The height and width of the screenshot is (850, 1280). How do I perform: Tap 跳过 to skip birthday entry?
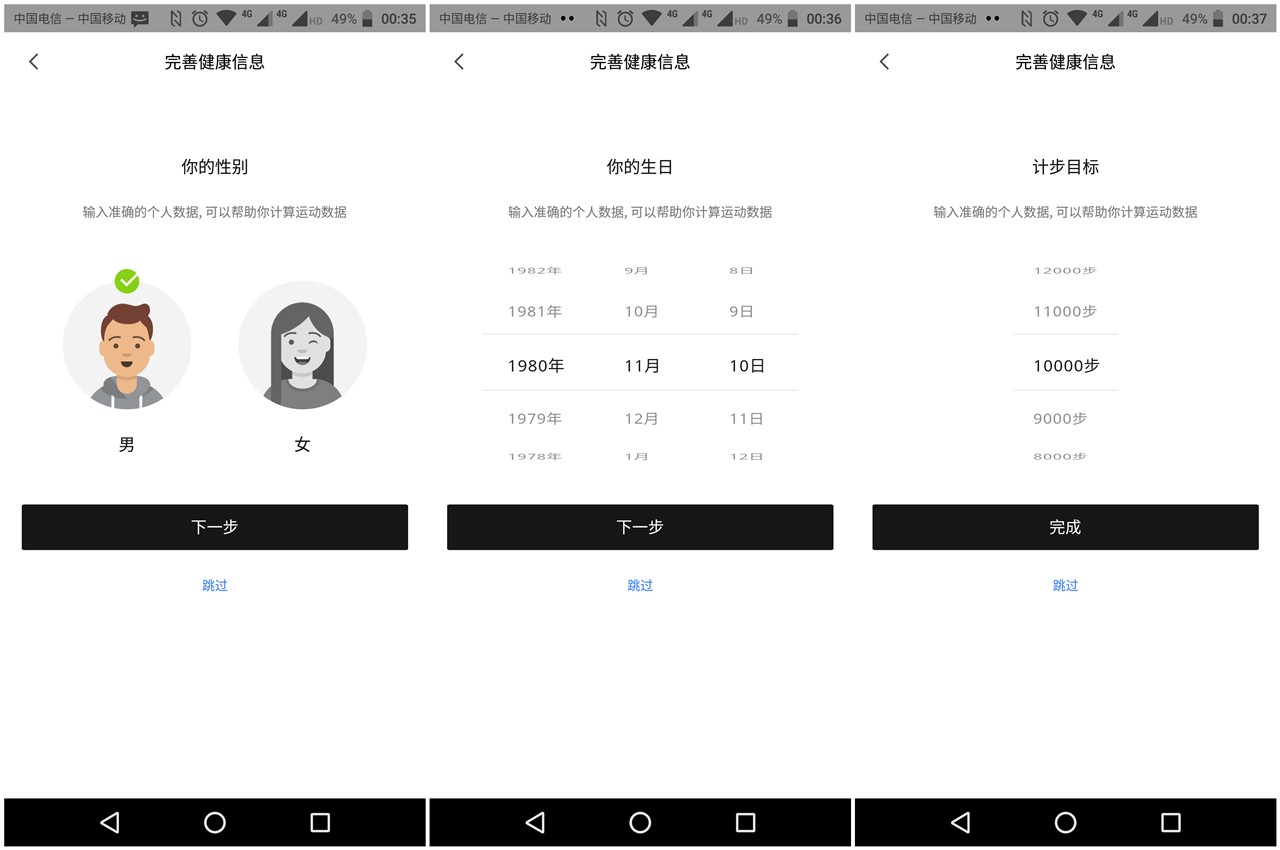pyautogui.click(x=639, y=585)
